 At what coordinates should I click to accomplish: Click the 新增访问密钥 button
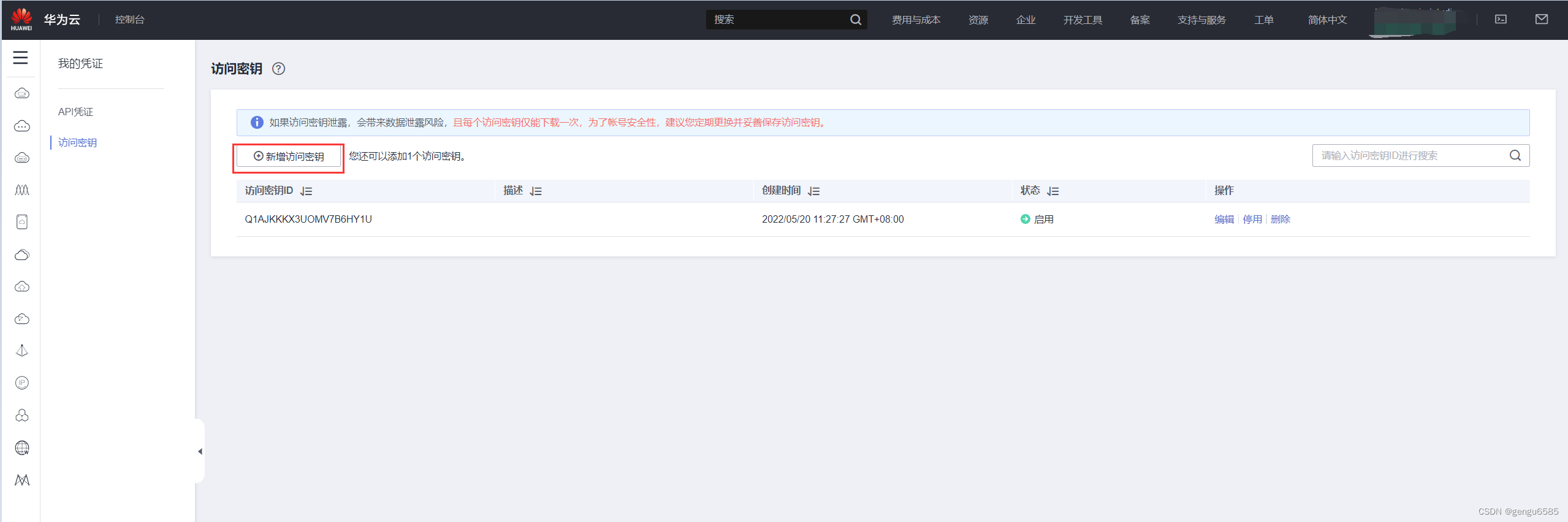[289, 156]
